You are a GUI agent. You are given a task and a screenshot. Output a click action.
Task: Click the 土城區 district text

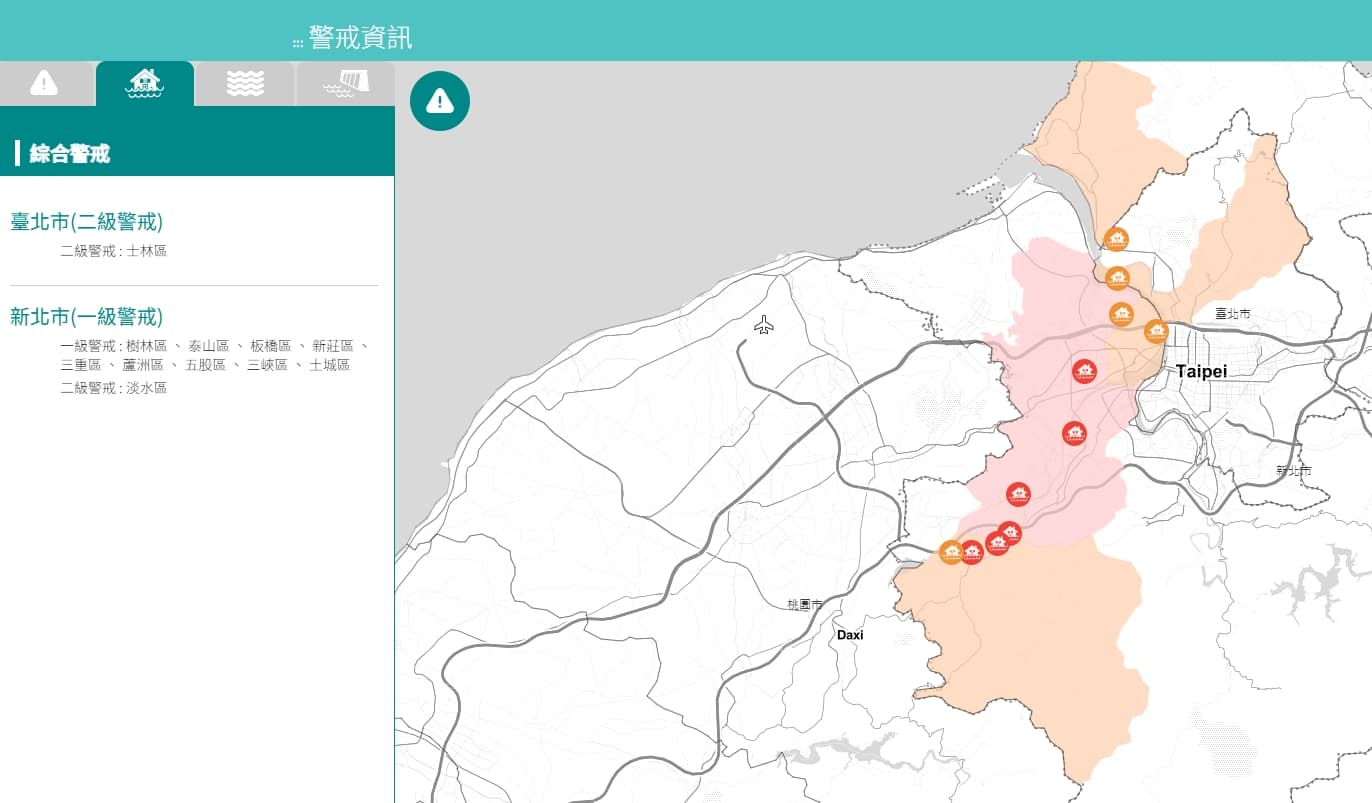tap(329, 366)
